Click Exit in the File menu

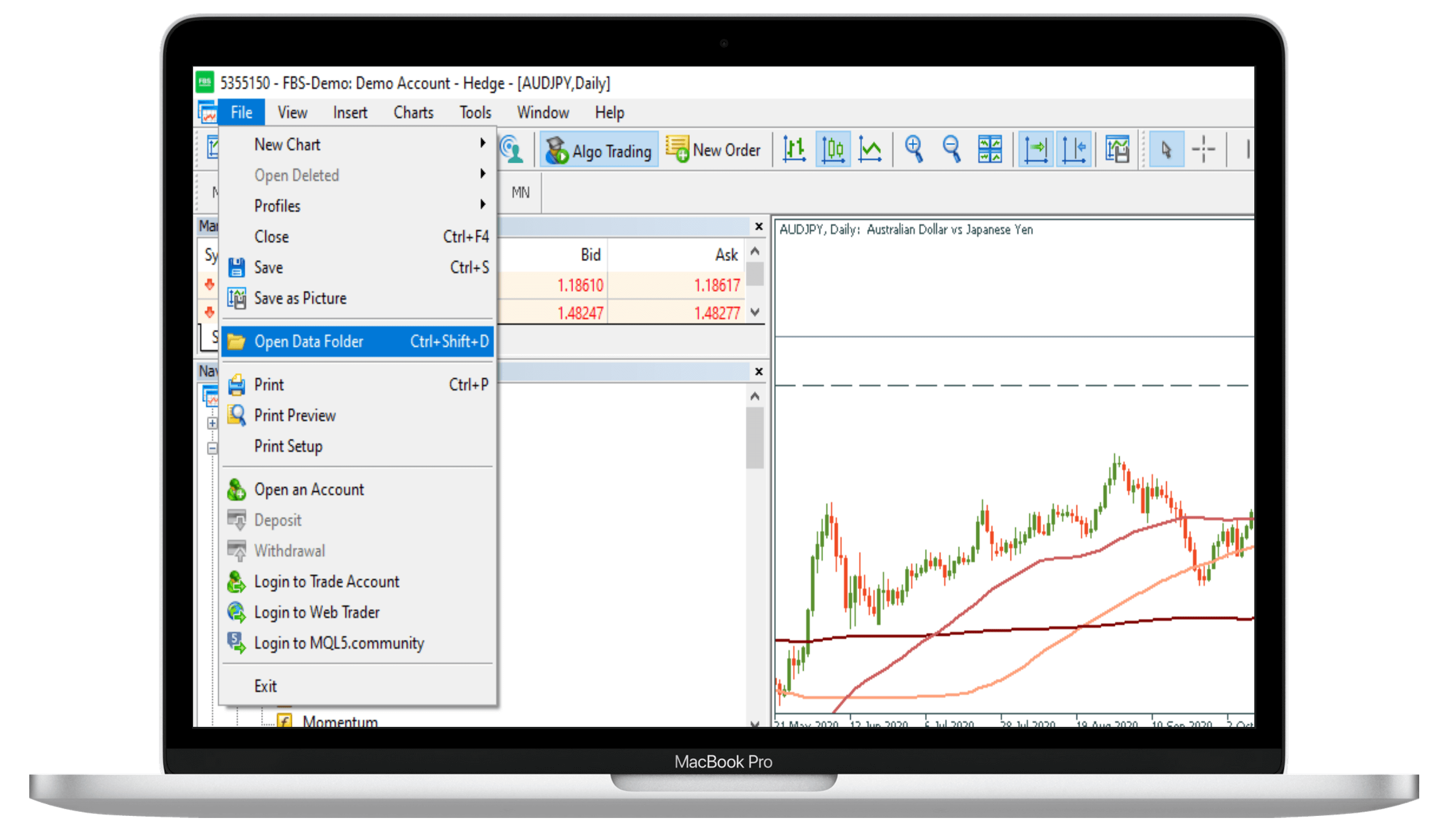(x=357, y=686)
